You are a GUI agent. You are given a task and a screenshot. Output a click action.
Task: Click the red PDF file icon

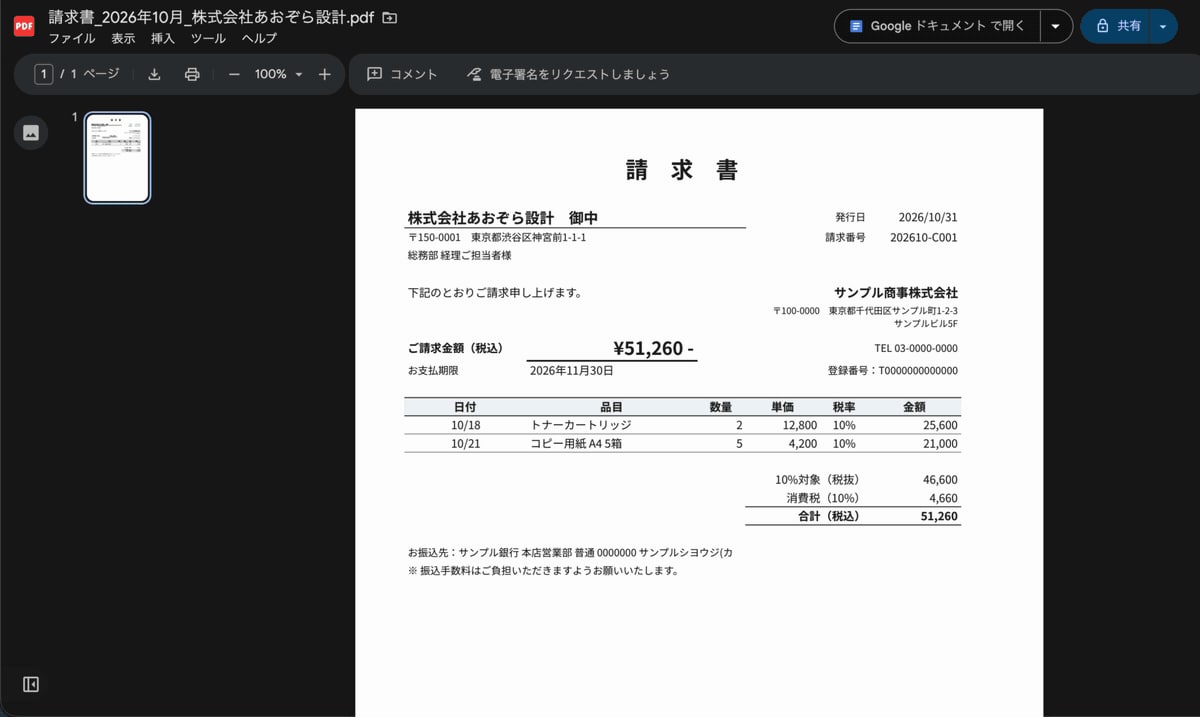[x=24, y=27]
